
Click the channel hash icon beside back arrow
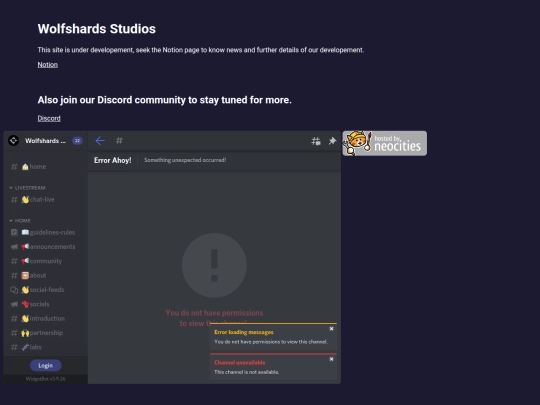(119, 141)
